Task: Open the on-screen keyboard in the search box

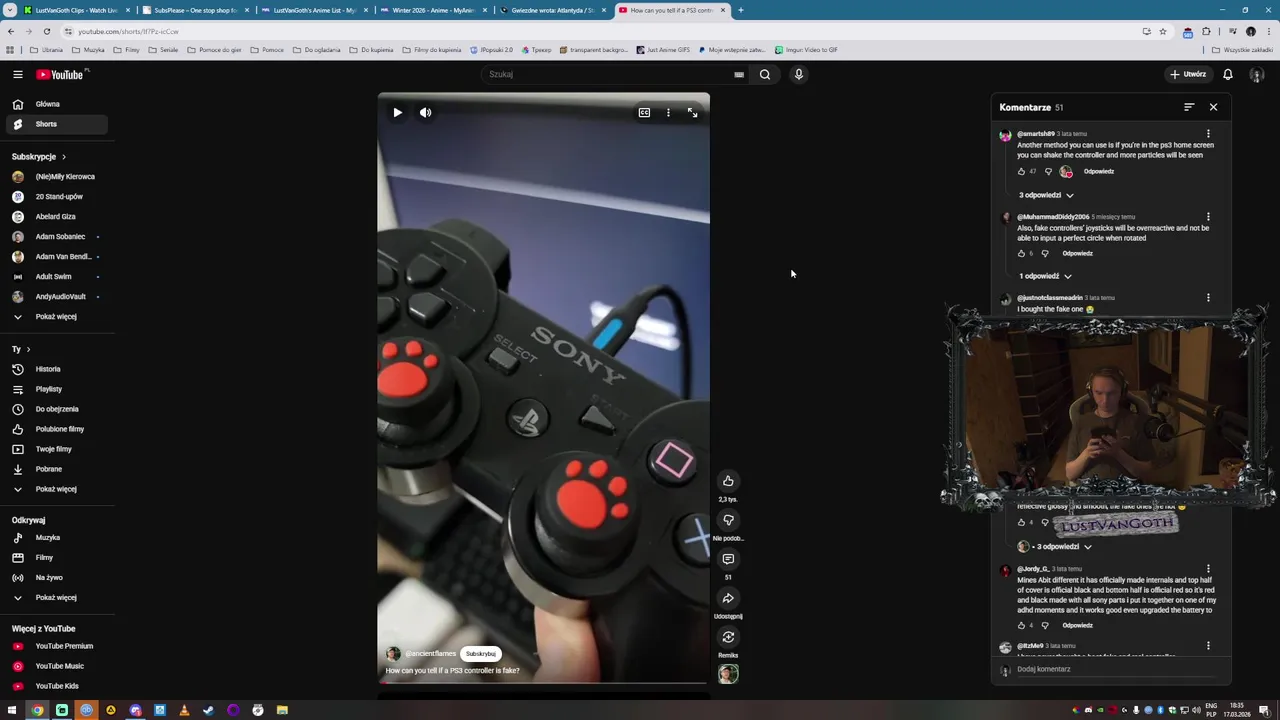Action: coord(739,74)
